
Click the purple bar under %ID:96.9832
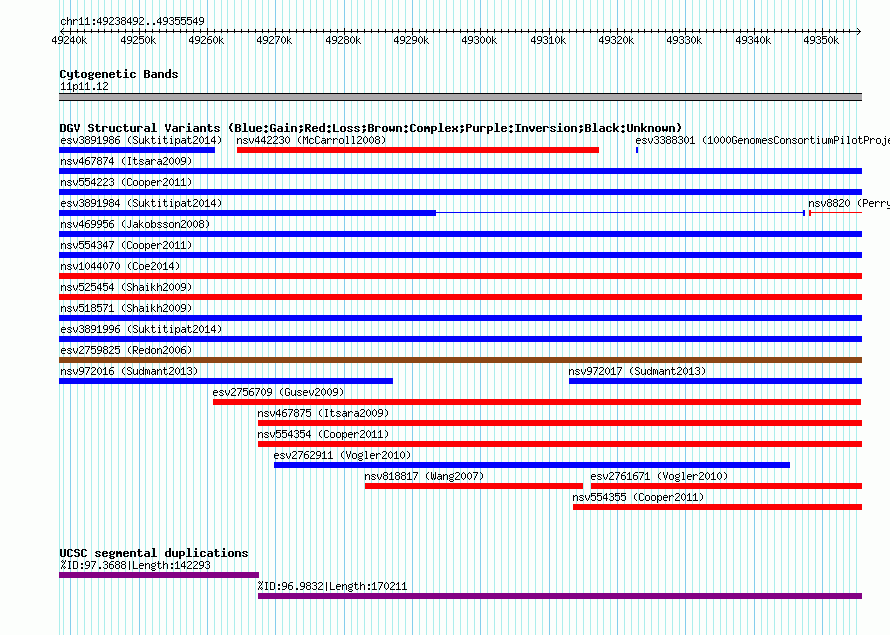coord(560,596)
